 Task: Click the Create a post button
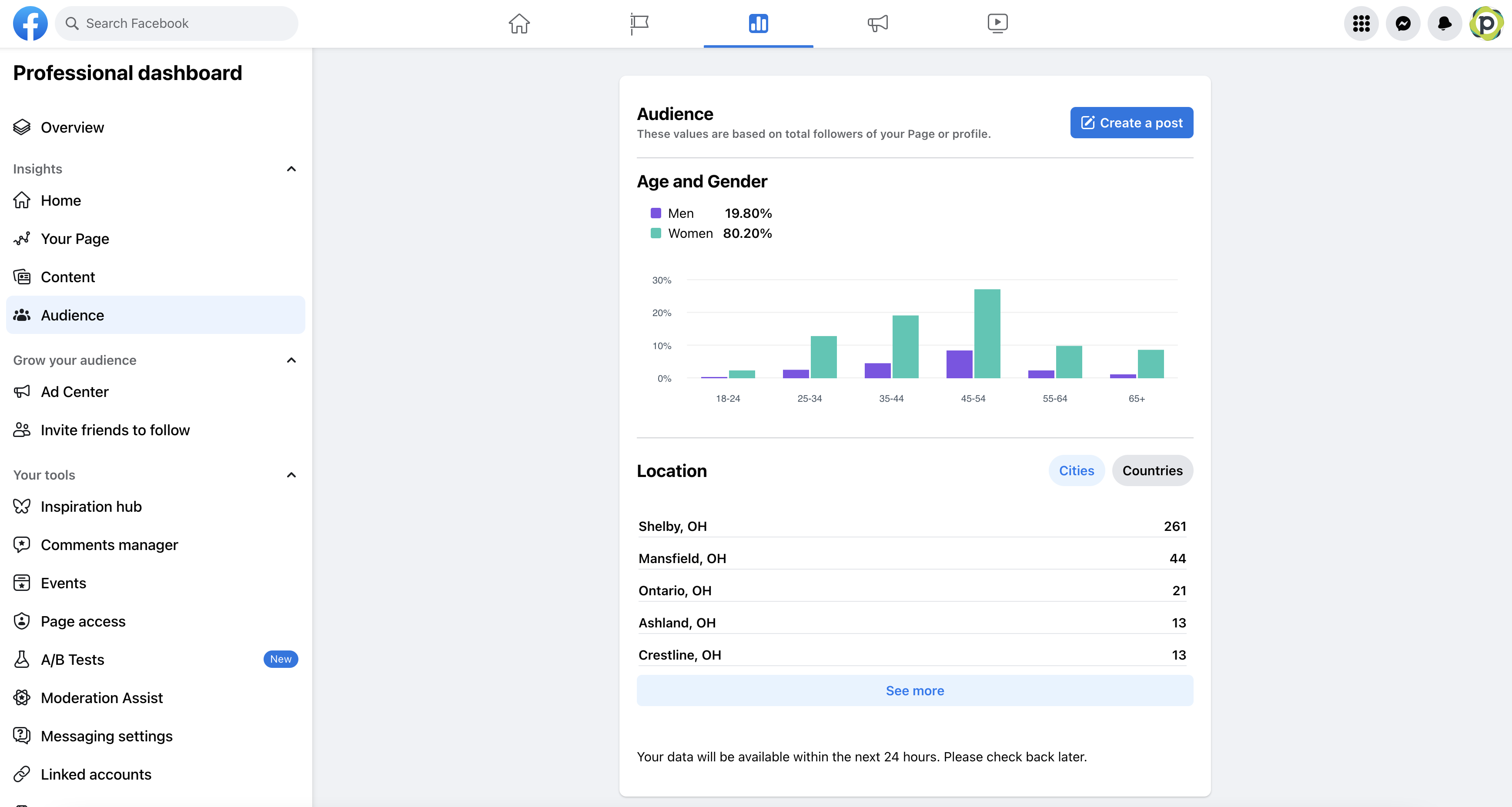[x=1131, y=123]
